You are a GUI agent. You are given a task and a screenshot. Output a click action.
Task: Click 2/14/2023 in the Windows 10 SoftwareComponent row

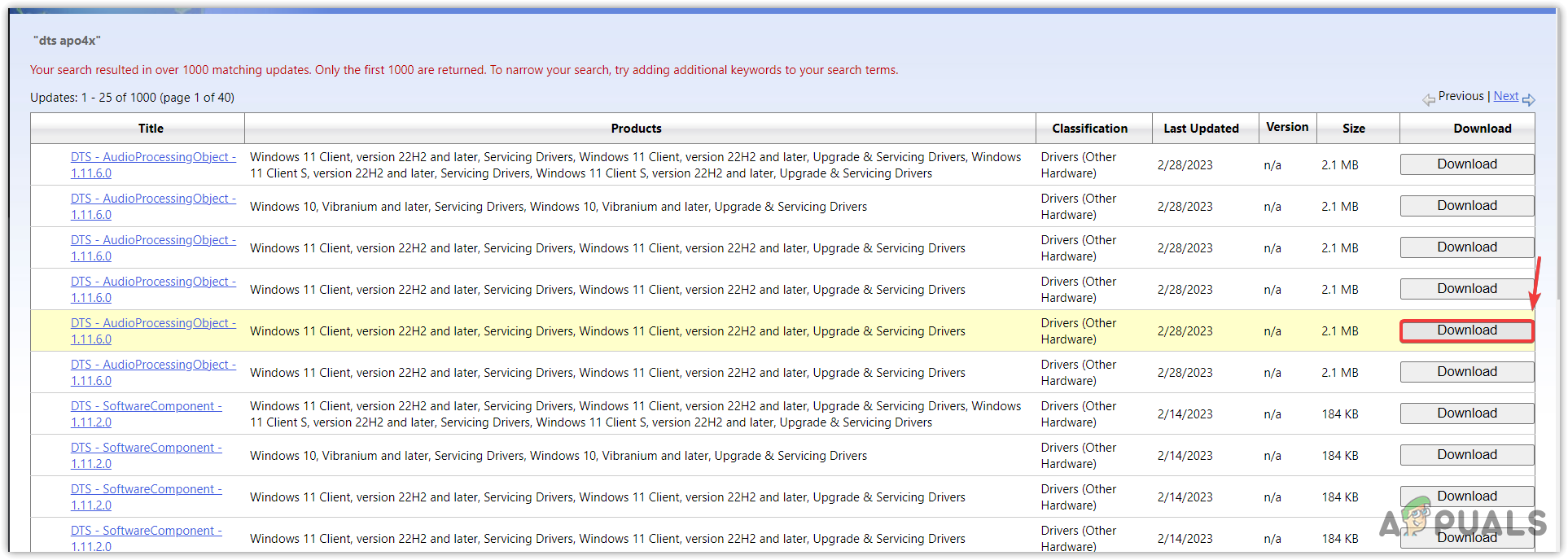tap(1185, 456)
